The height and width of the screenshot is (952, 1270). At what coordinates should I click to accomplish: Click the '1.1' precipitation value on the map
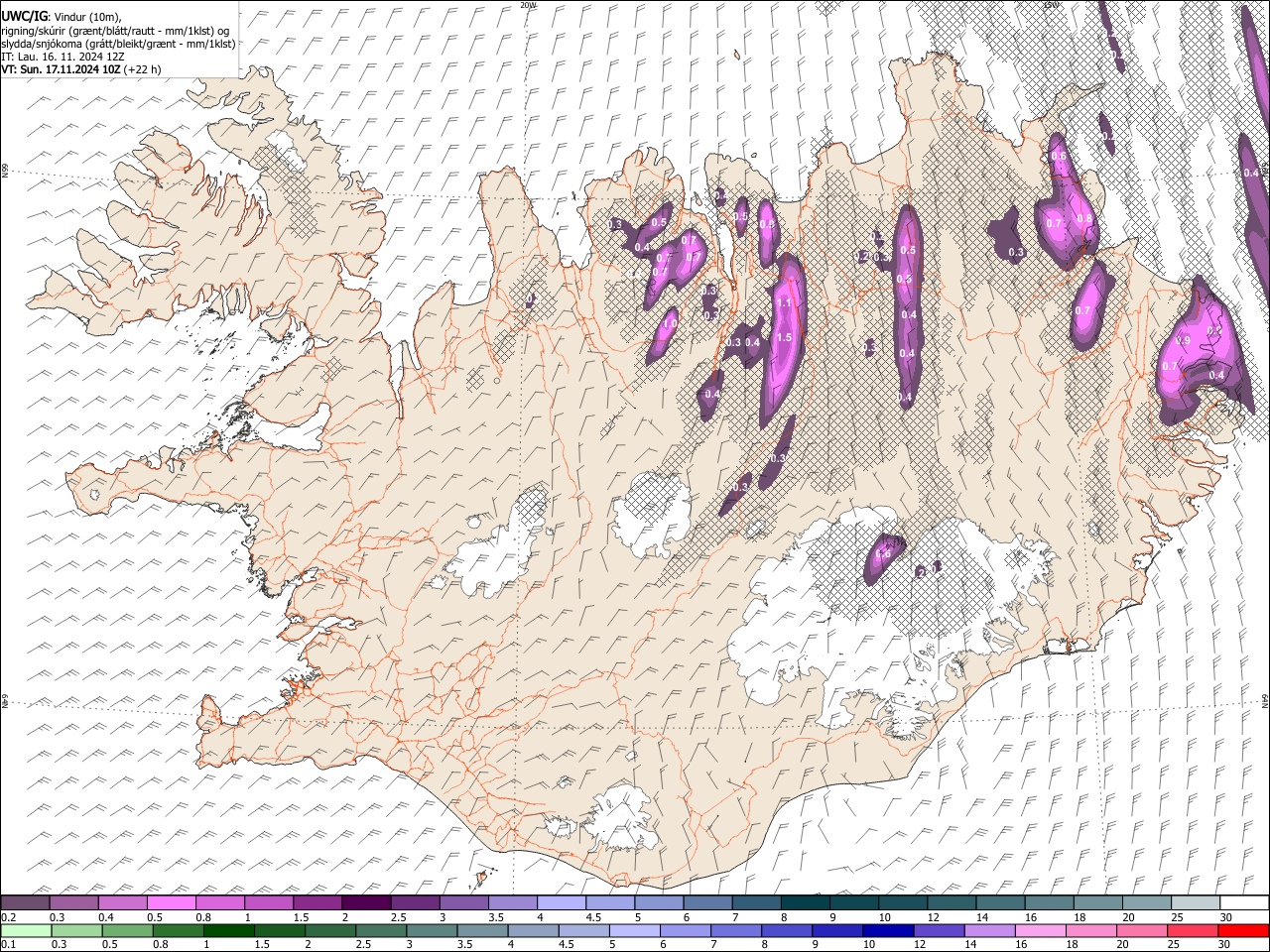(784, 302)
